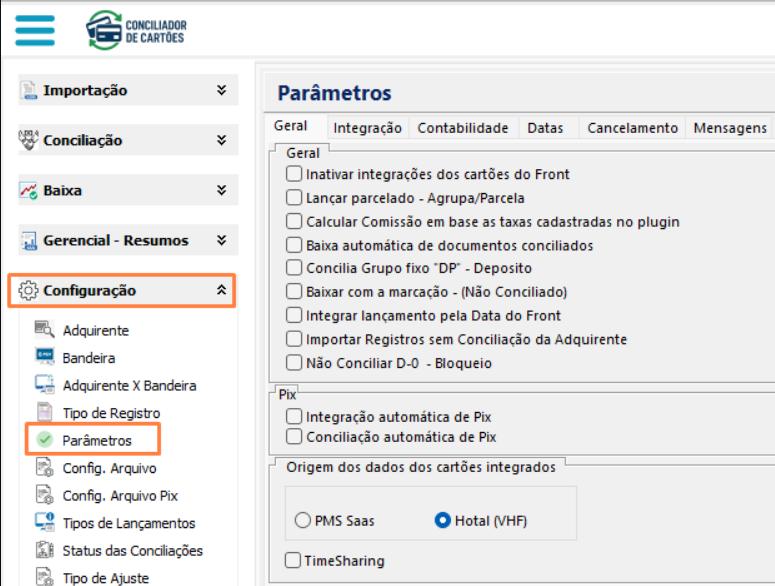Switch to the Contabilidade tab
This screenshot has width=775, height=586.
coord(463,128)
